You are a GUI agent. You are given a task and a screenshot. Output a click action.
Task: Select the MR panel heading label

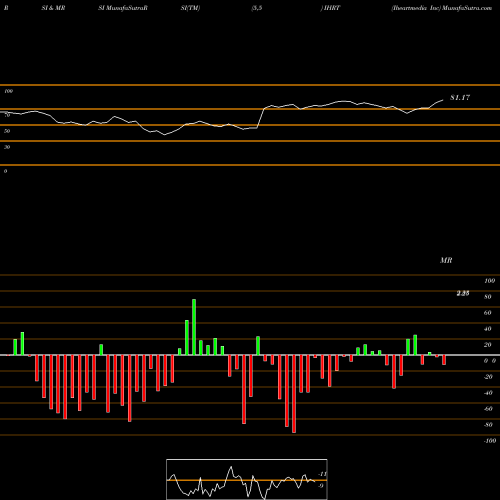446,260
